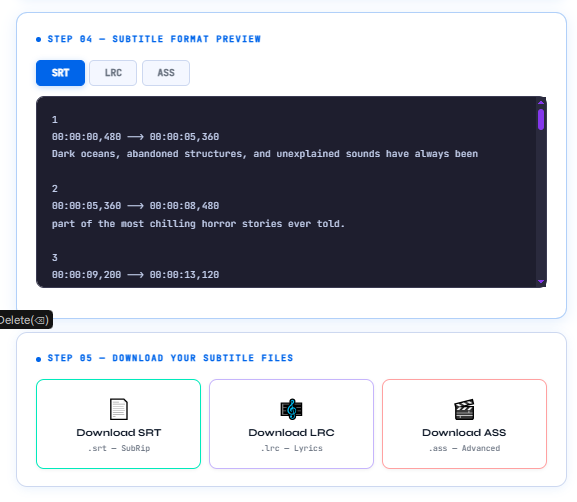Click the Download ASS label
This screenshot has height=502, width=577.
464,432
